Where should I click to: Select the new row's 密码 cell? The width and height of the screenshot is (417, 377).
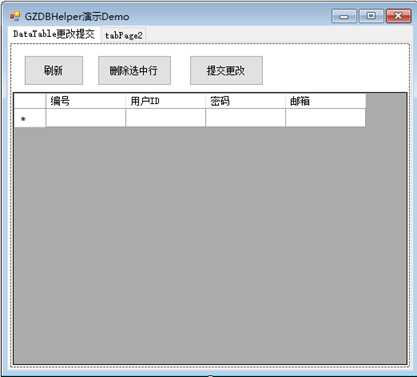[x=246, y=118]
